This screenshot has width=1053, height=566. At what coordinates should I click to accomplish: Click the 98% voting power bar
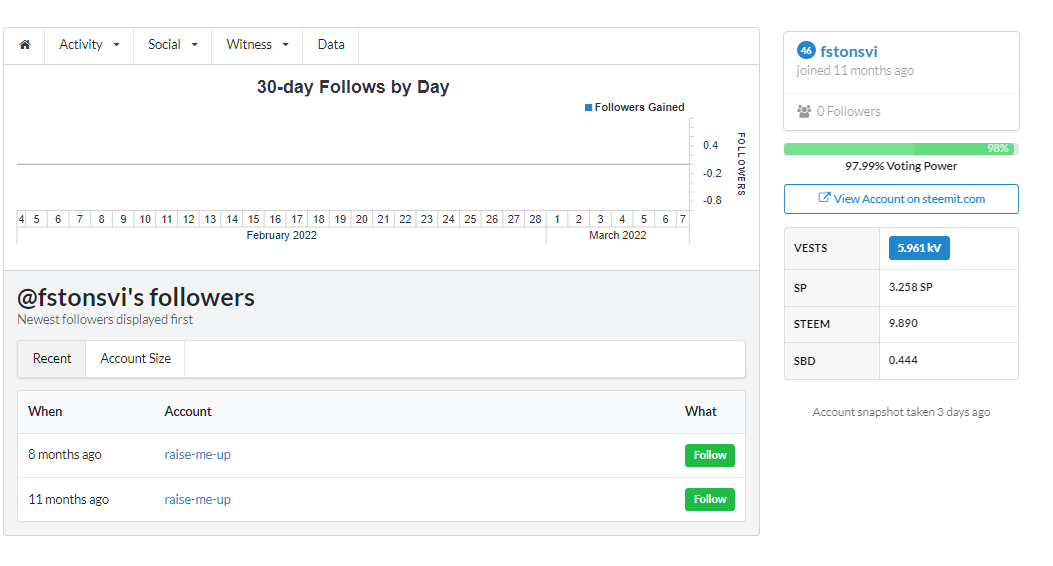pyautogui.click(x=901, y=149)
